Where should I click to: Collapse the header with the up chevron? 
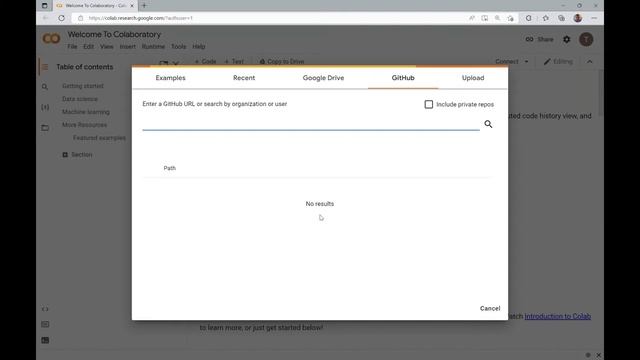[x=590, y=62]
